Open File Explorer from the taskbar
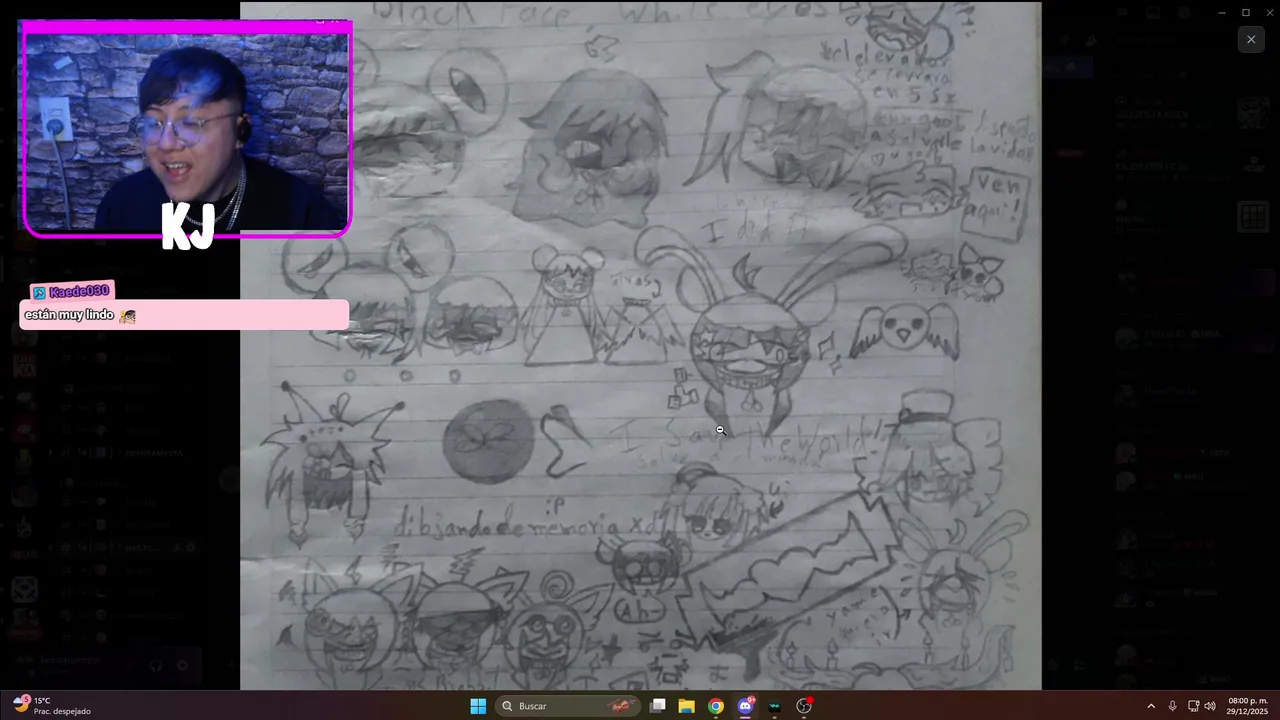Viewport: 1280px width, 720px height. 686,706
